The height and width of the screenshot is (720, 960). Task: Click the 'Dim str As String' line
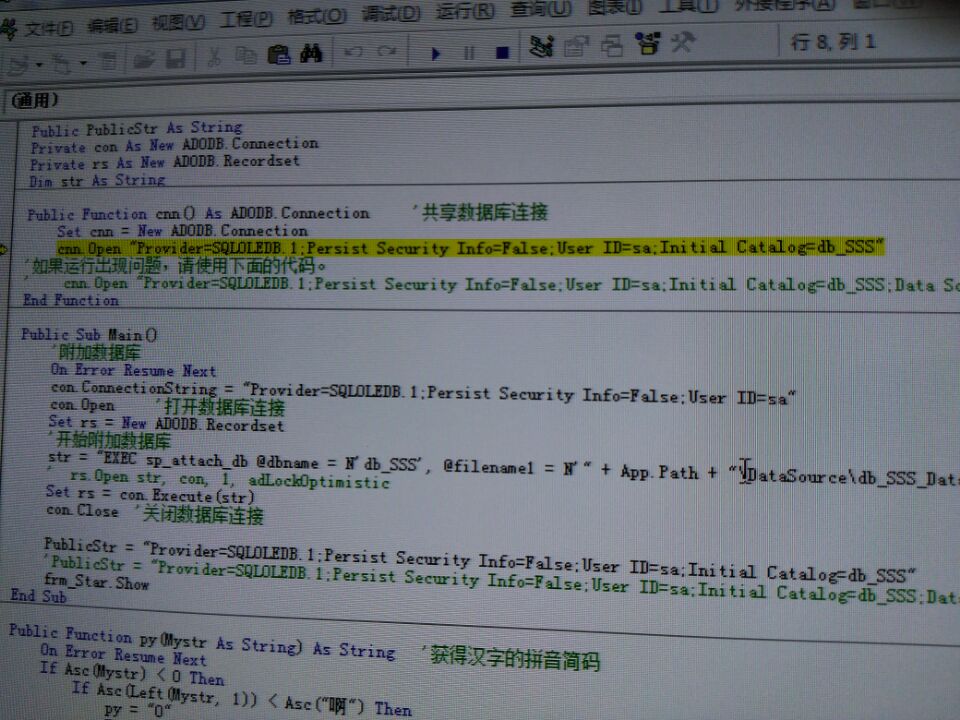pos(97,180)
